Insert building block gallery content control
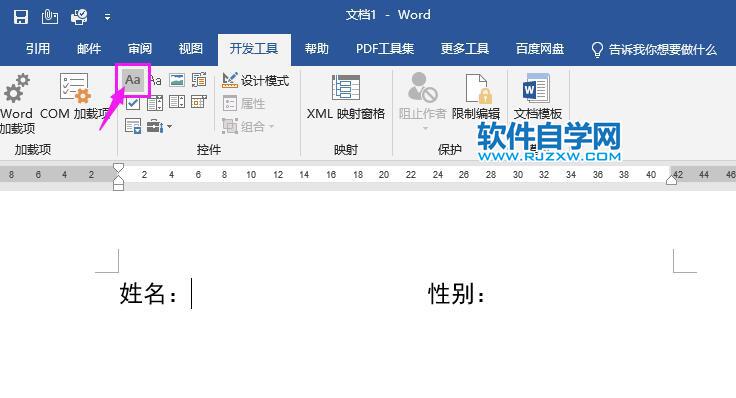The height and width of the screenshot is (398, 736). (x=199, y=80)
